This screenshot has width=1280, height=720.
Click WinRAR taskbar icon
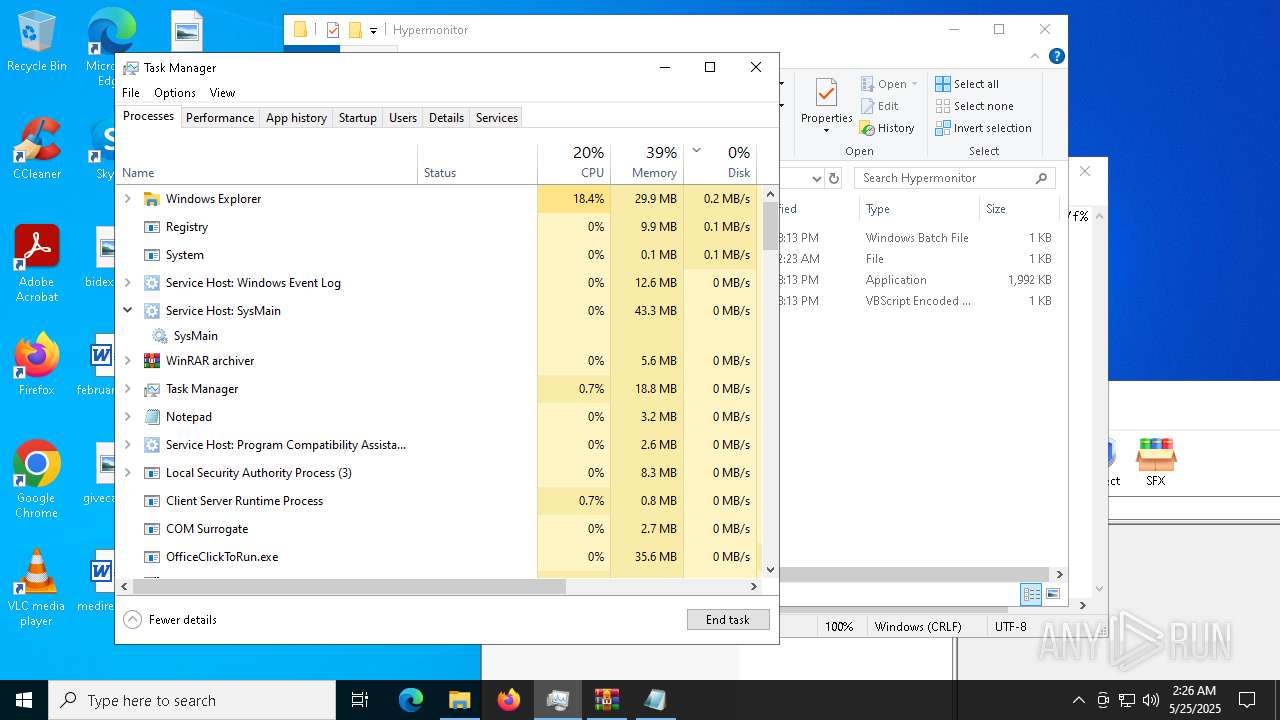pos(607,700)
